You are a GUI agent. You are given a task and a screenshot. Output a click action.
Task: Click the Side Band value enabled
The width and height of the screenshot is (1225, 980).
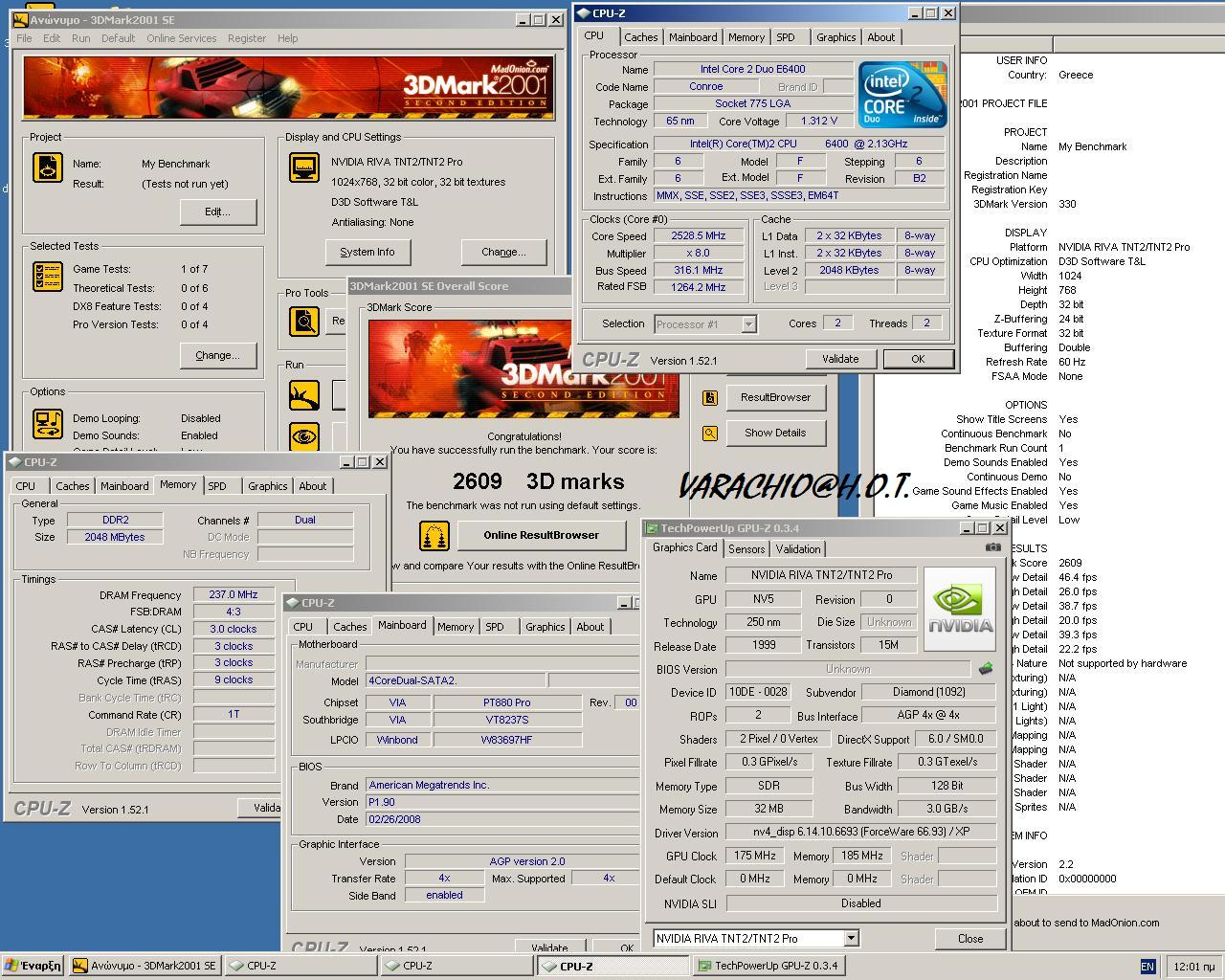[444, 895]
